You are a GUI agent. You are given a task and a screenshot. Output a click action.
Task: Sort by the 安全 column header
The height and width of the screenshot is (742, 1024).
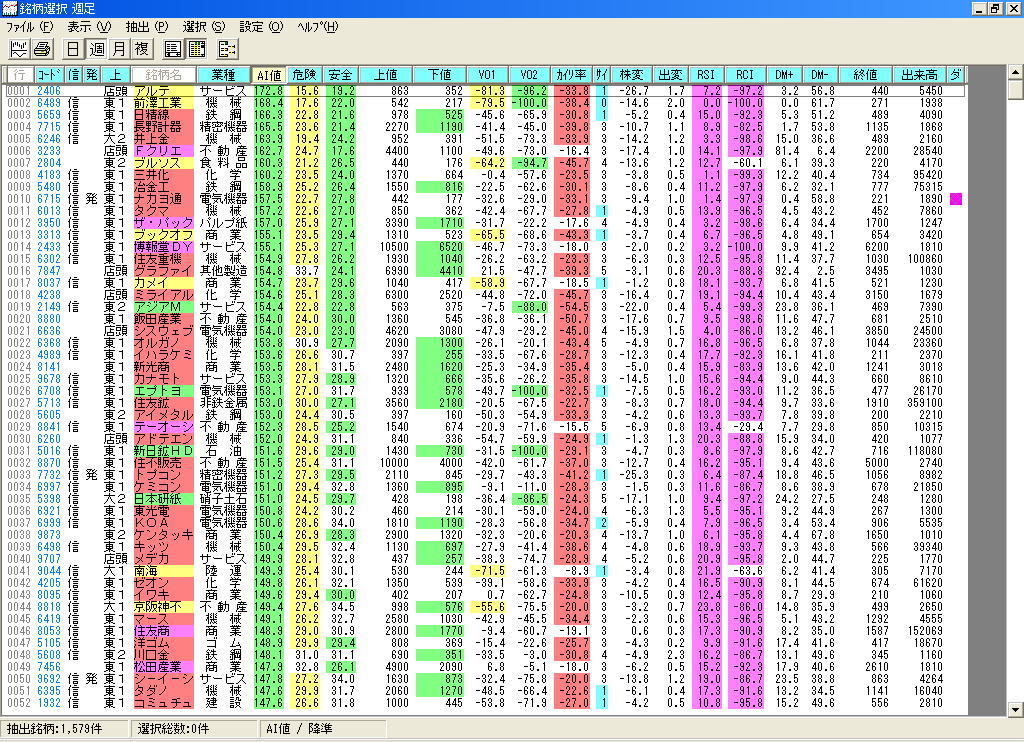pos(340,75)
